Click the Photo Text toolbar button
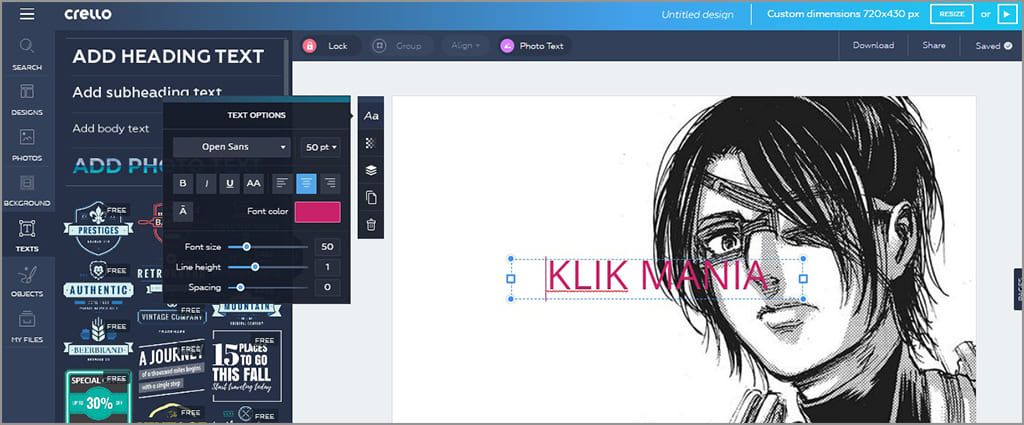 (x=534, y=46)
